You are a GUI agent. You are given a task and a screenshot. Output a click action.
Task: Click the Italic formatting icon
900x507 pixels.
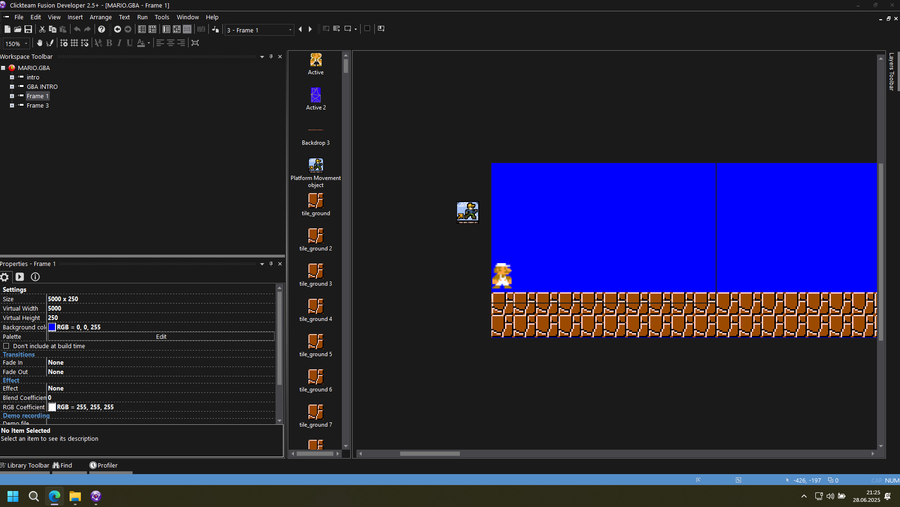click(119, 43)
